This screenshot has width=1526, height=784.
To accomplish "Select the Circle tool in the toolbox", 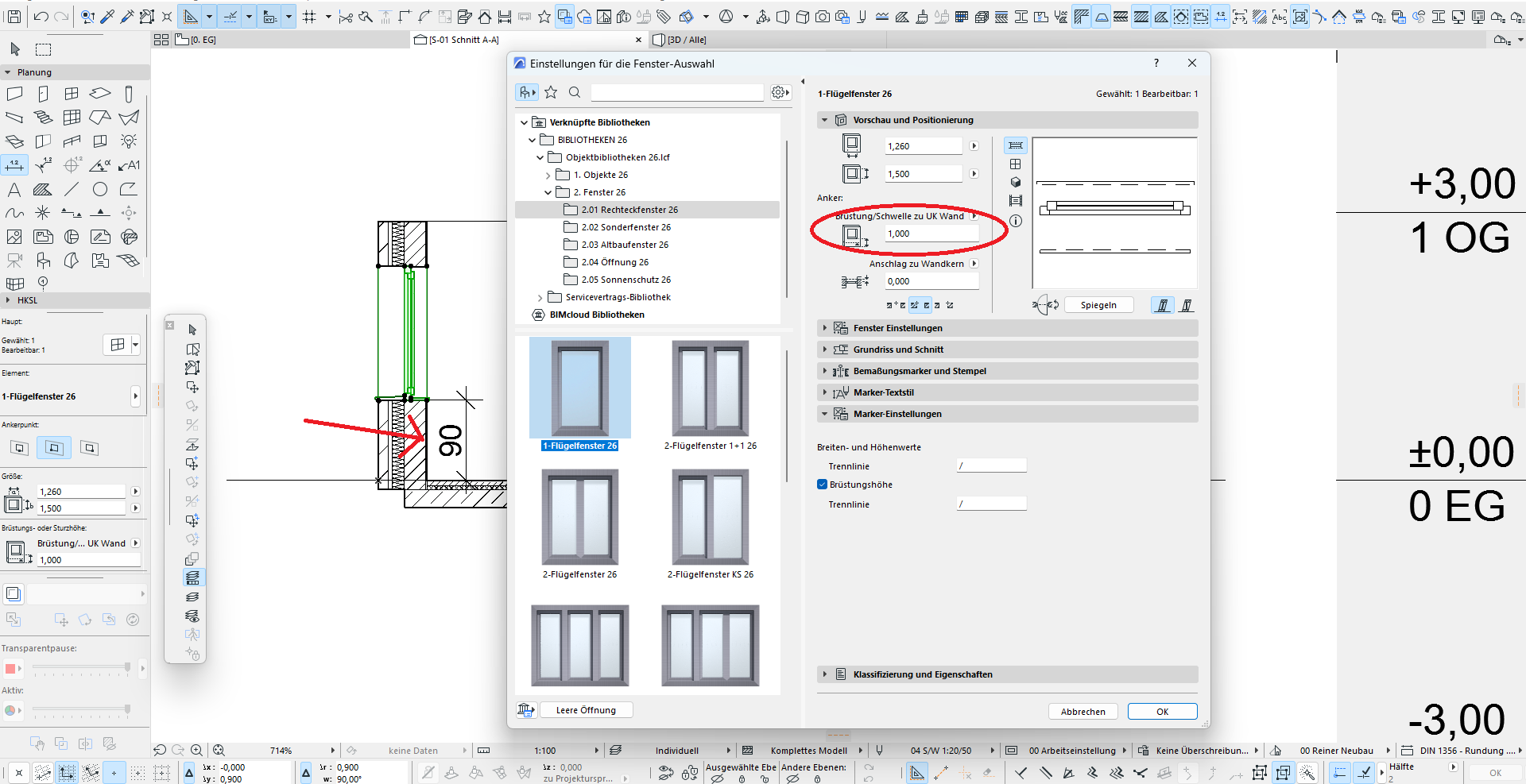I will coord(100,189).
